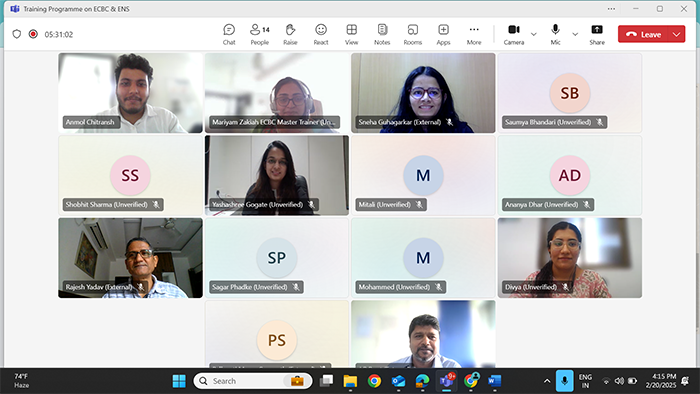Open meeting Notes
The image size is (700, 394).
[x=382, y=34]
